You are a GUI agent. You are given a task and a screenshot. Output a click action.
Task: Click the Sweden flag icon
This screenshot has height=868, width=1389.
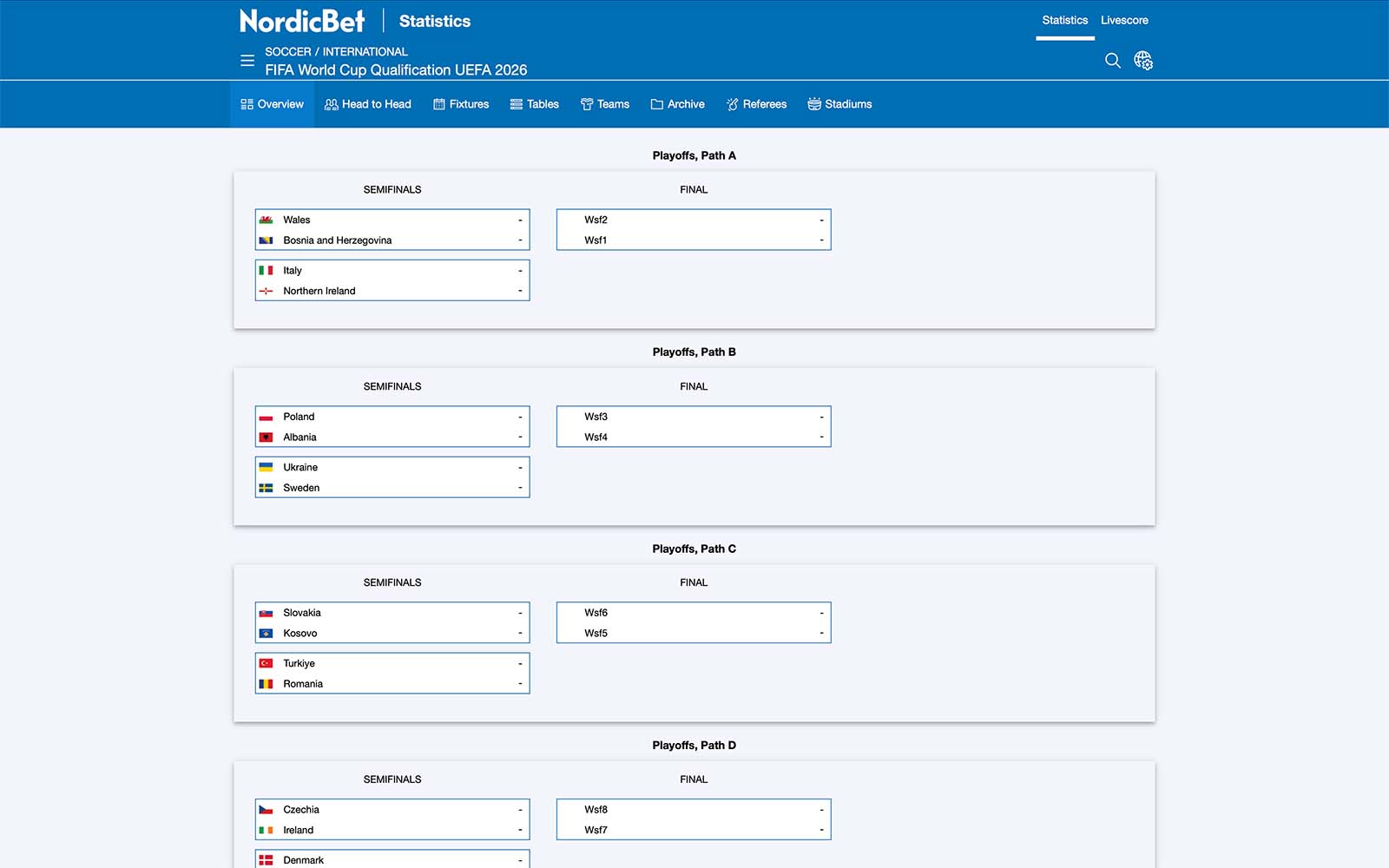[x=267, y=488]
